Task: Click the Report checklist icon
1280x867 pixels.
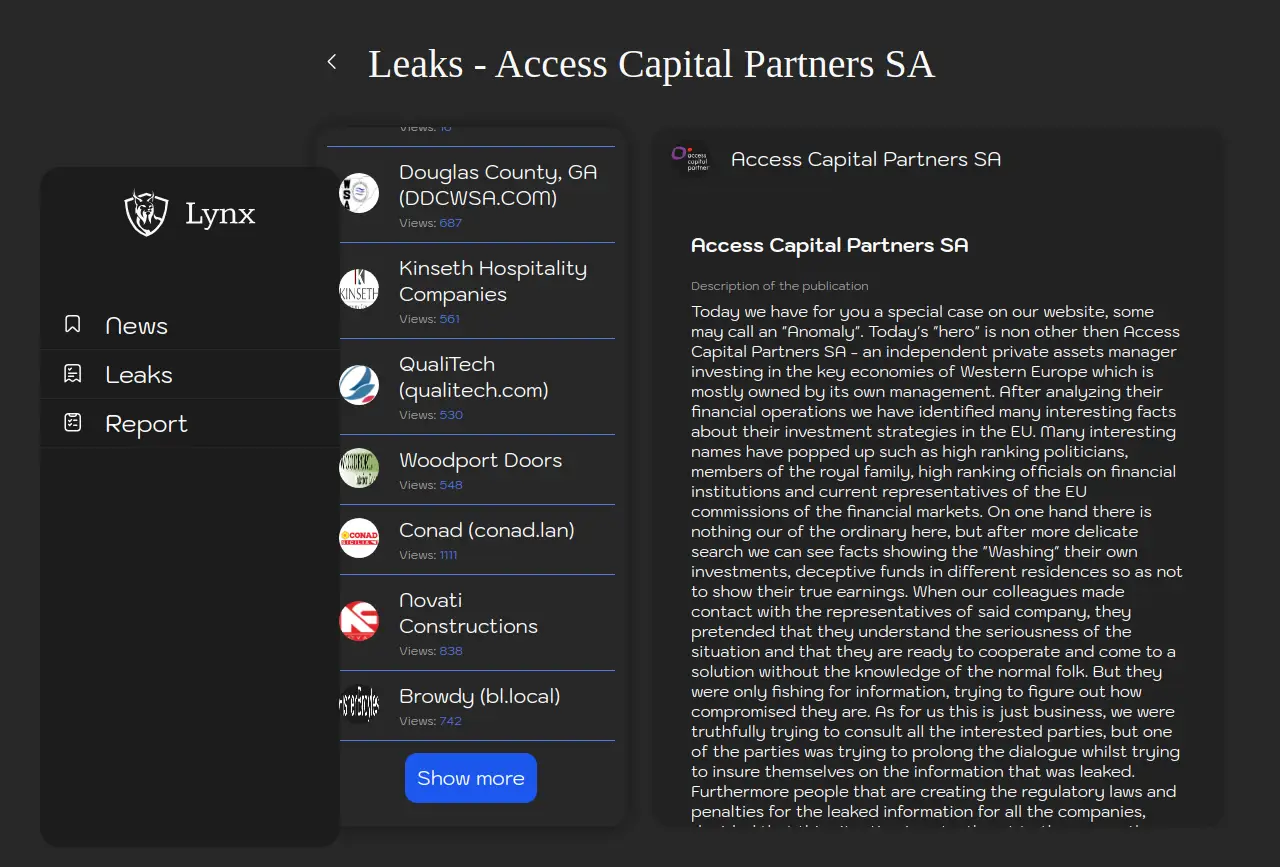Action: (x=72, y=423)
